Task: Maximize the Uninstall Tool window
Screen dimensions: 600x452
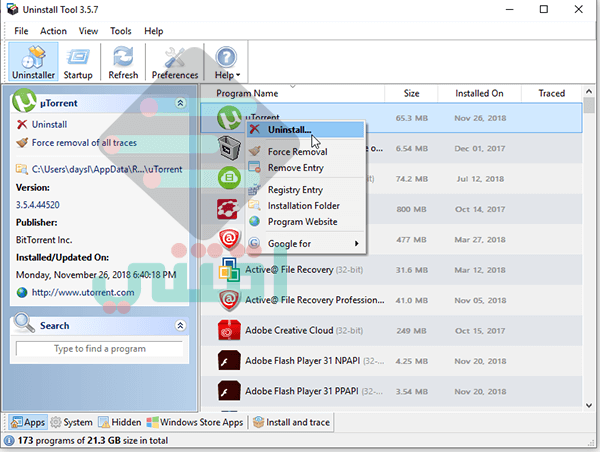Action: 543,9
